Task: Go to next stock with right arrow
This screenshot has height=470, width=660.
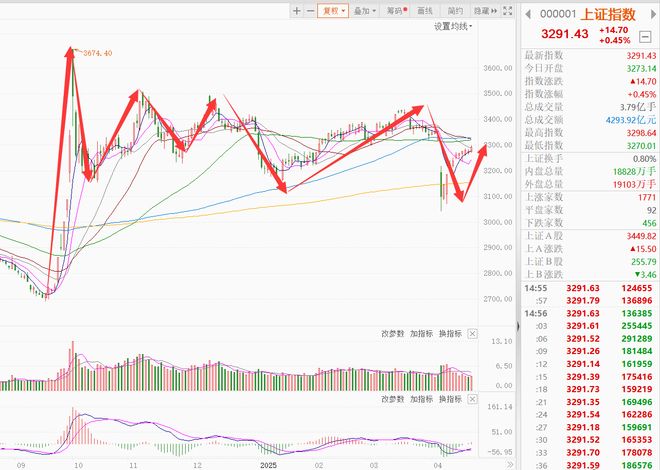Action: 654,14
